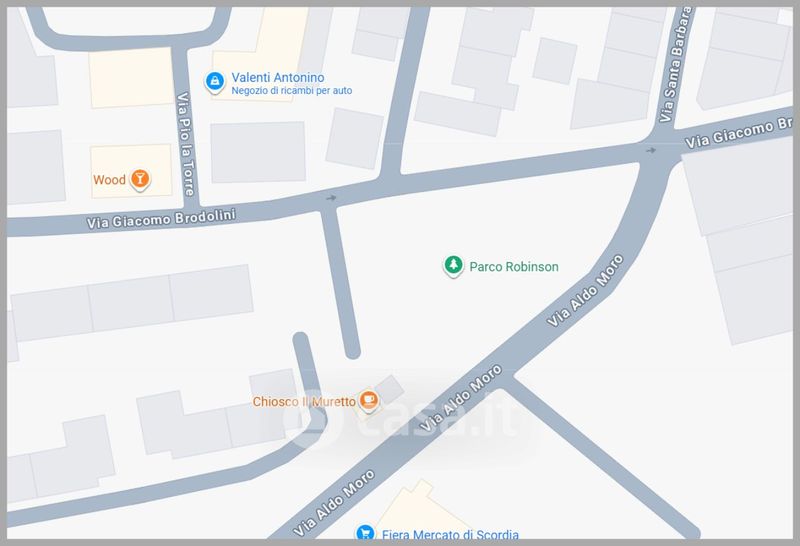The image size is (800, 546).
Task: Open the Parco Robinson text label
Action: tap(514, 267)
